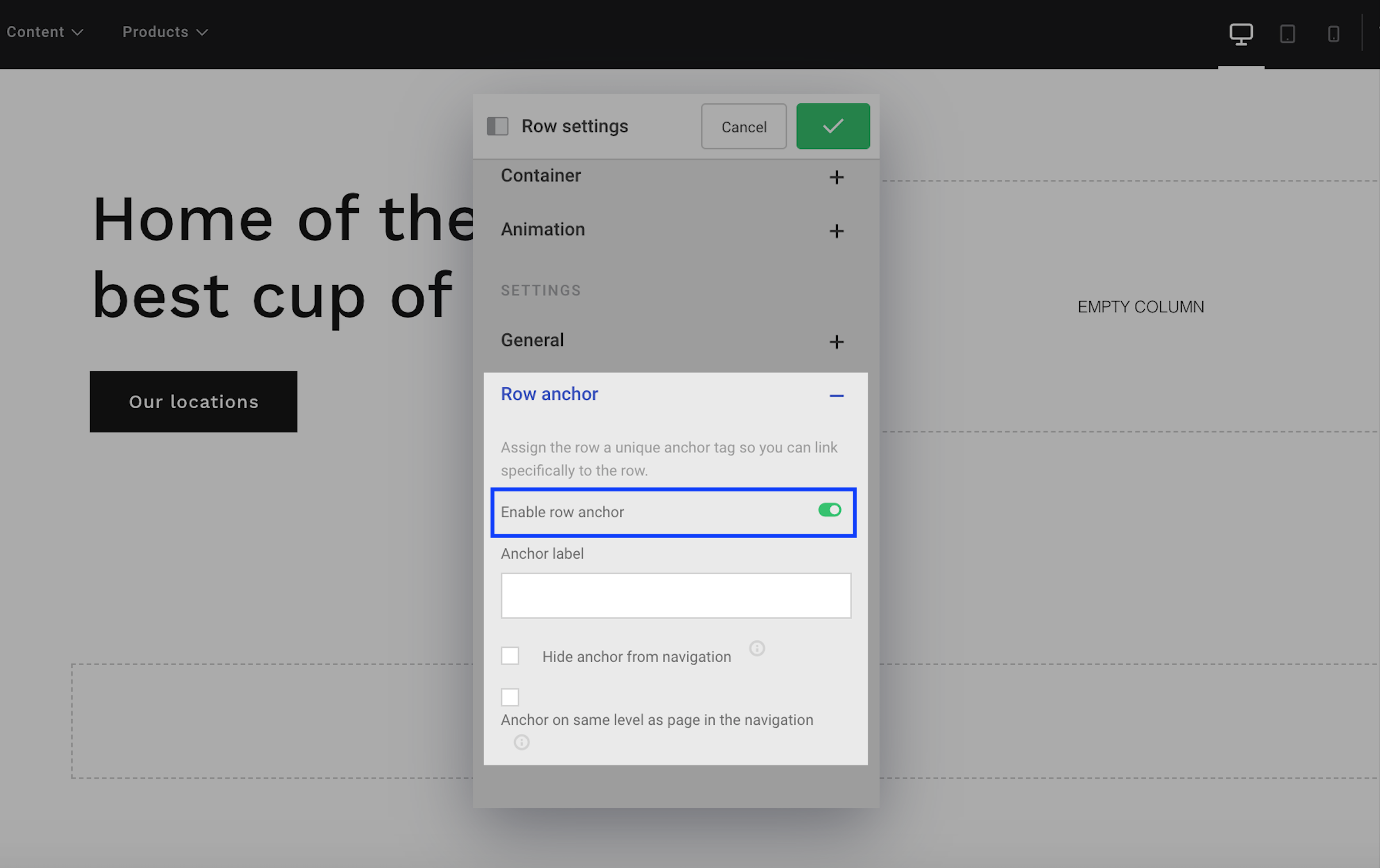Switch to desktop preview icon
This screenshot has height=868, width=1380.
1241,33
